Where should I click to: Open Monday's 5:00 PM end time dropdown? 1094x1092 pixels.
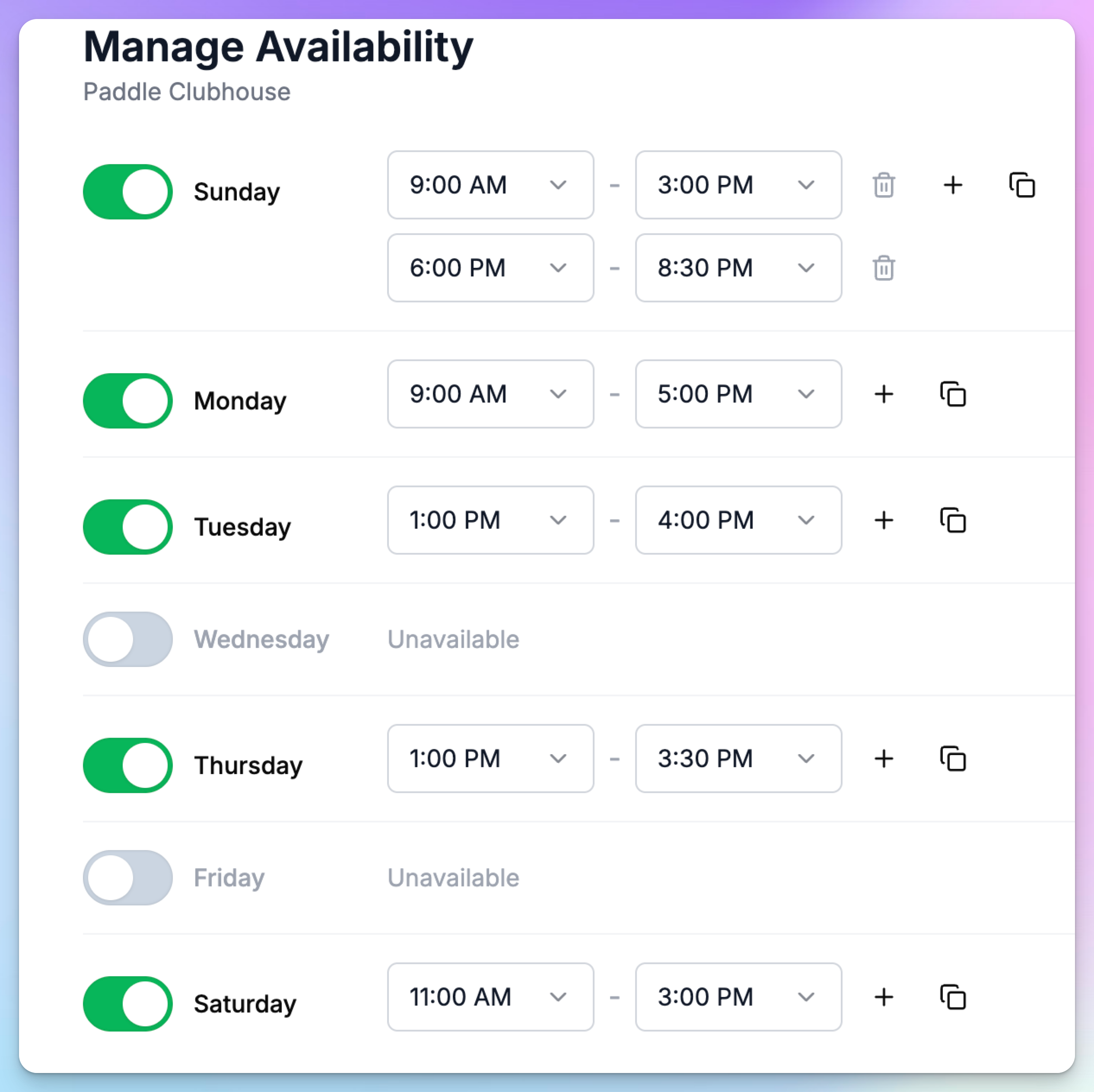click(x=738, y=394)
